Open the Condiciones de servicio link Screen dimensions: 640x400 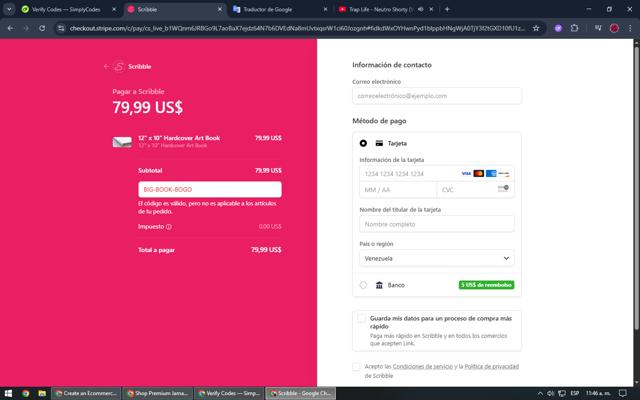[x=422, y=367]
